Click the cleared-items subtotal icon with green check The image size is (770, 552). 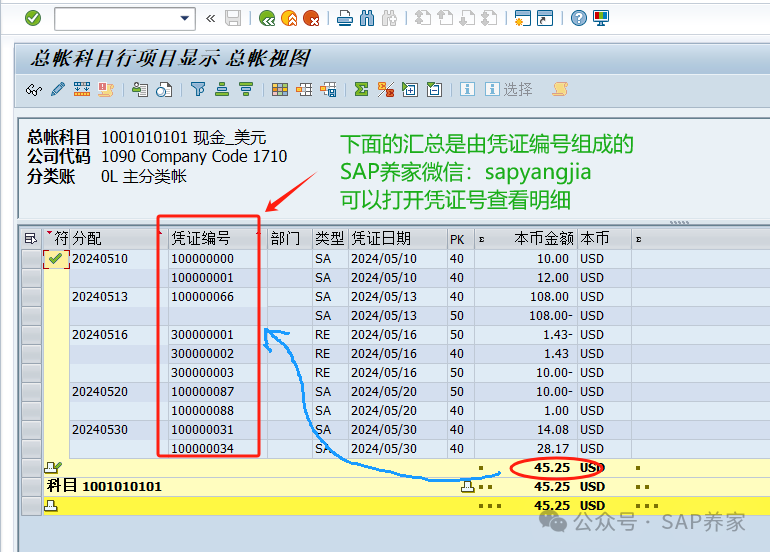53,468
